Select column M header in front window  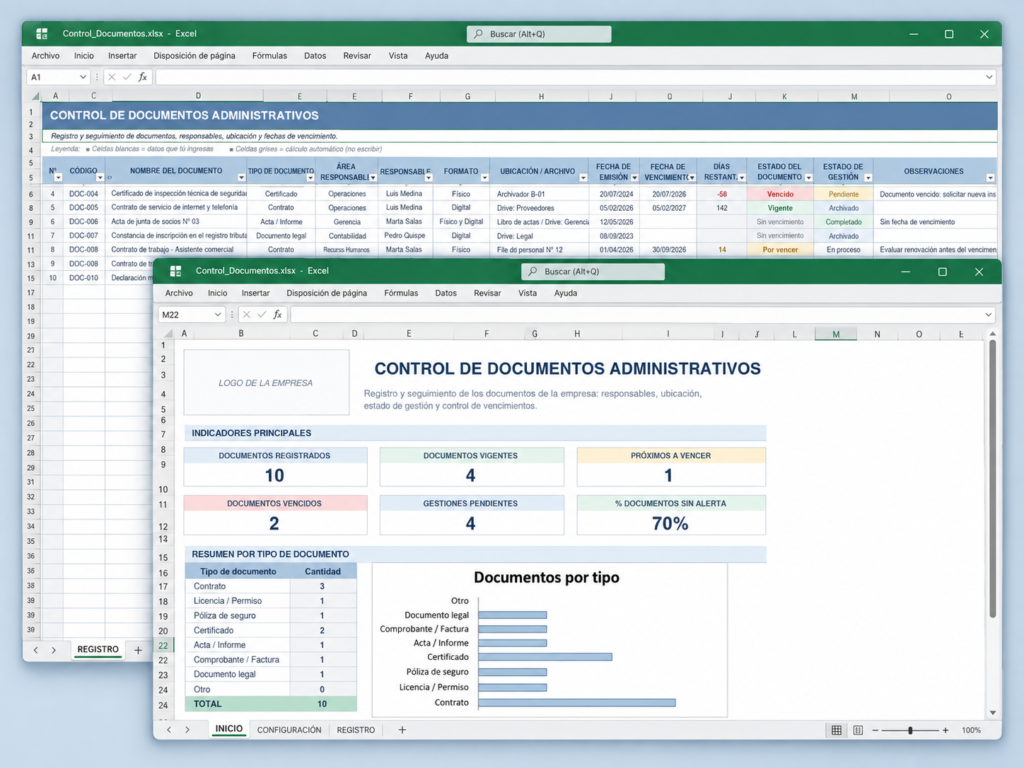[836, 334]
